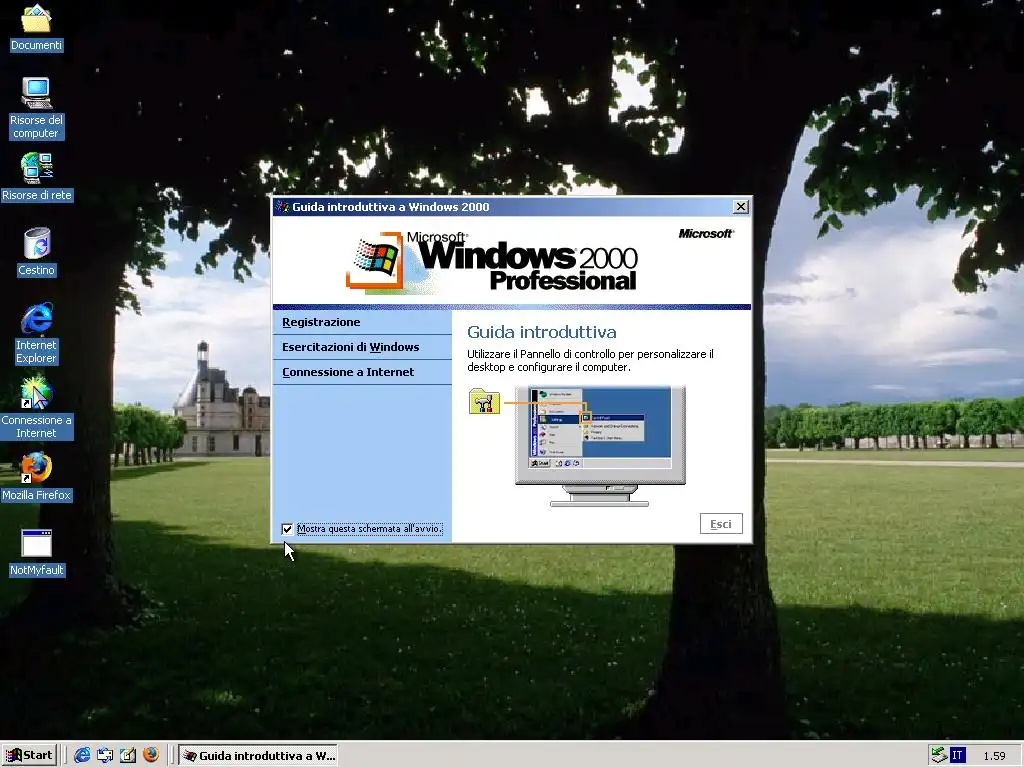The width and height of the screenshot is (1024, 768).
Task: Click the title bar icon of Guida window
Action: click(282, 207)
